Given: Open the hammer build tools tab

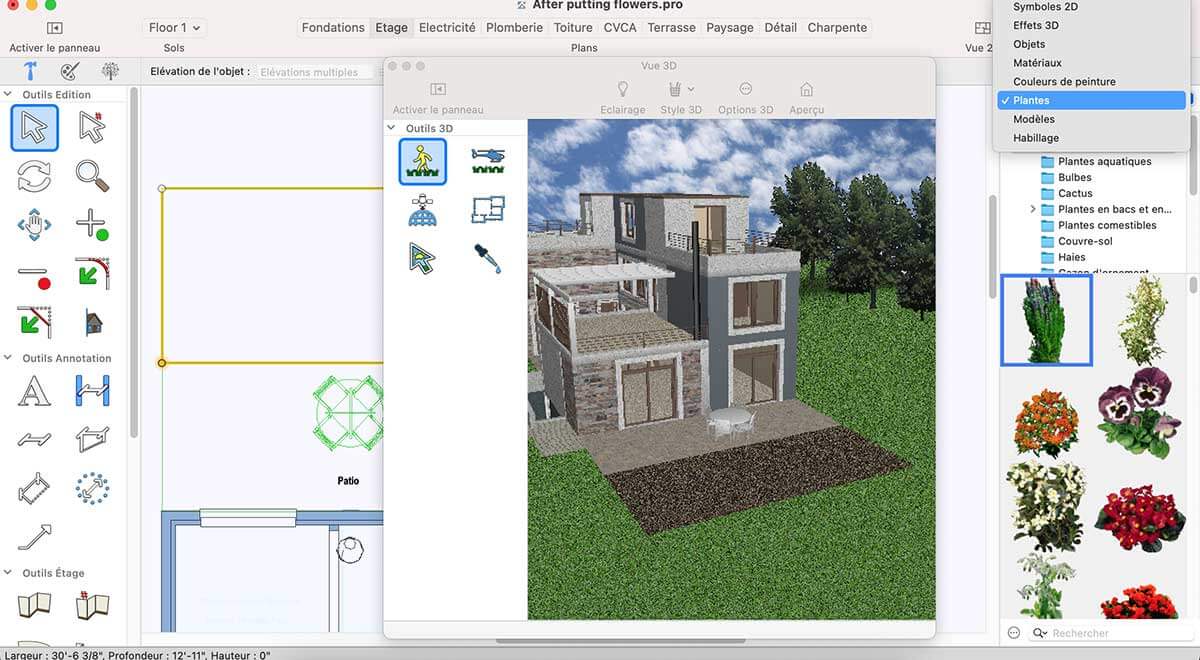Looking at the screenshot, I should (x=30, y=71).
